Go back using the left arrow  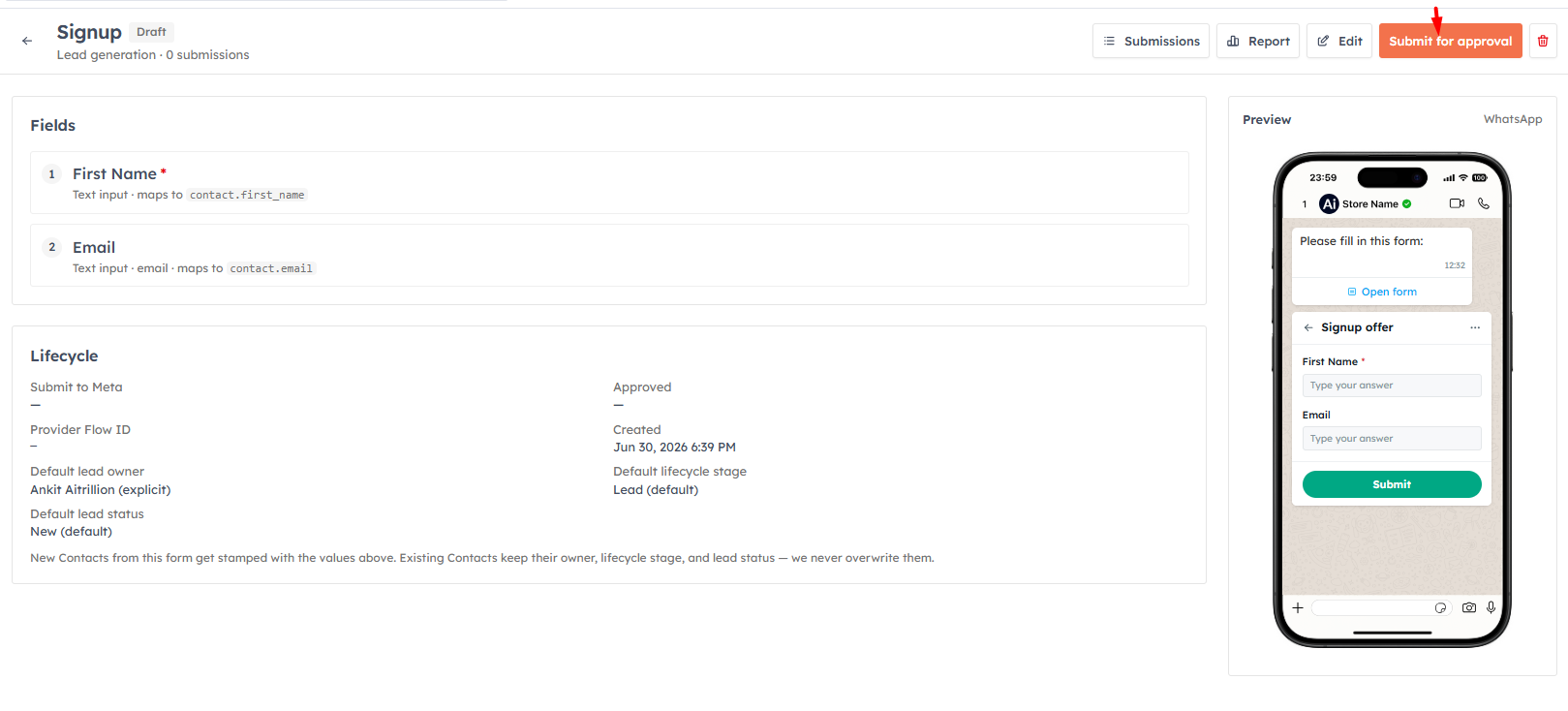pyautogui.click(x=27, y=41)
